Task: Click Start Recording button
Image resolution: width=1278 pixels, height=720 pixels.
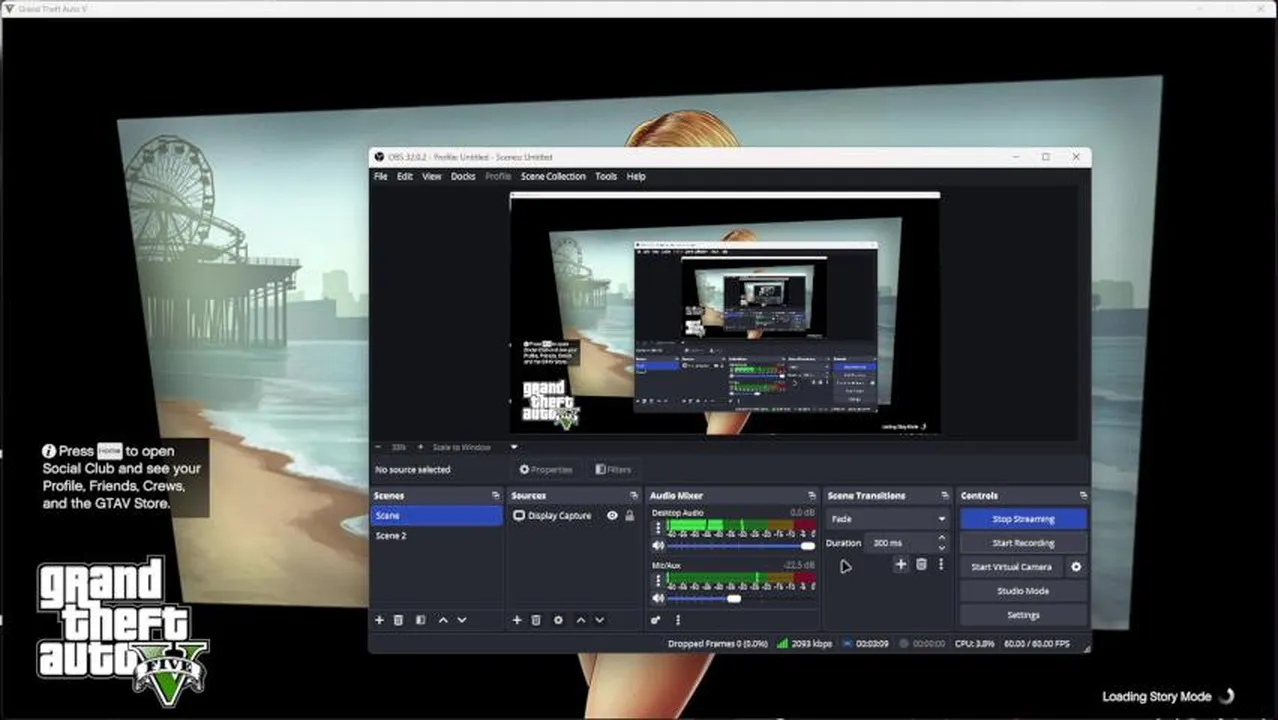Action: (x=1023, y=543)
